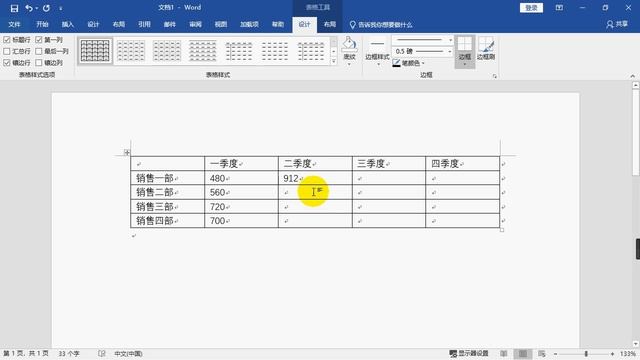640x360 pixels.
Task: Click the cell containing 912
Action: pos(315,178)
